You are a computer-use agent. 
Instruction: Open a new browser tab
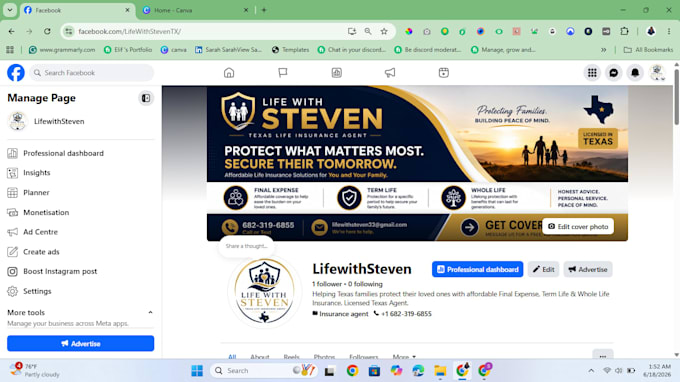(x=264, y=10)
